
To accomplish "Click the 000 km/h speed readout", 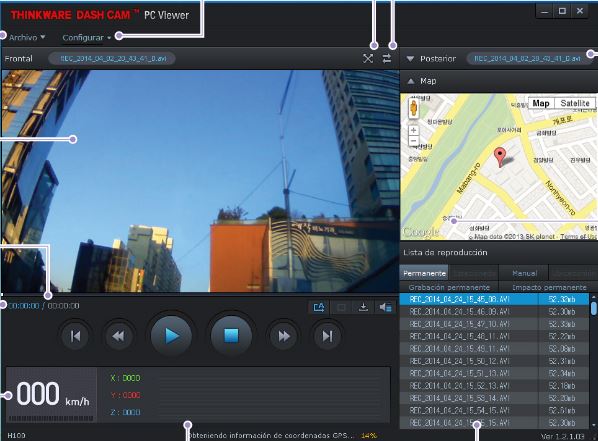I will tap(53, 394).
